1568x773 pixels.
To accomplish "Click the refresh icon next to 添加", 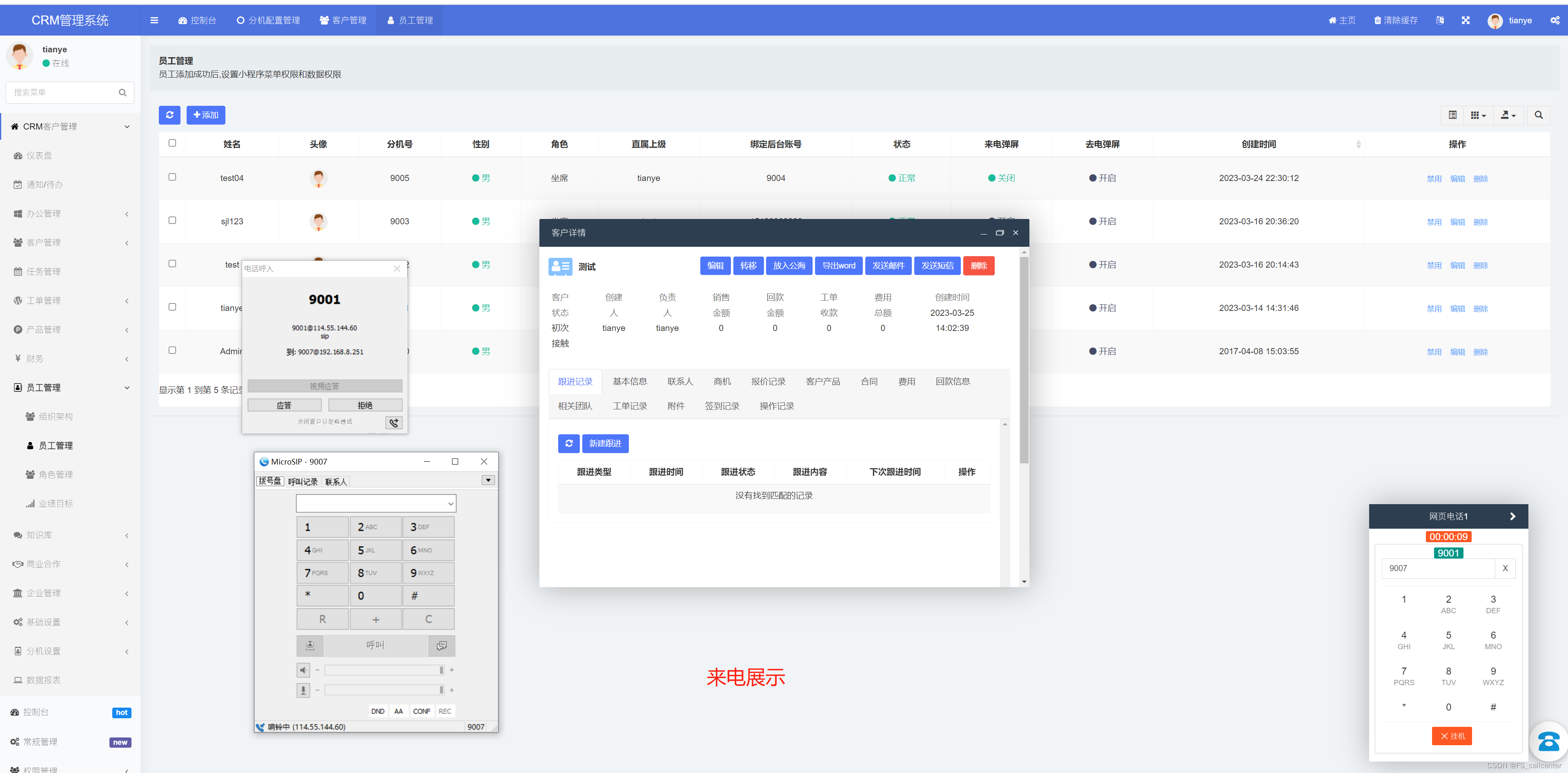I will coord(169,114).
